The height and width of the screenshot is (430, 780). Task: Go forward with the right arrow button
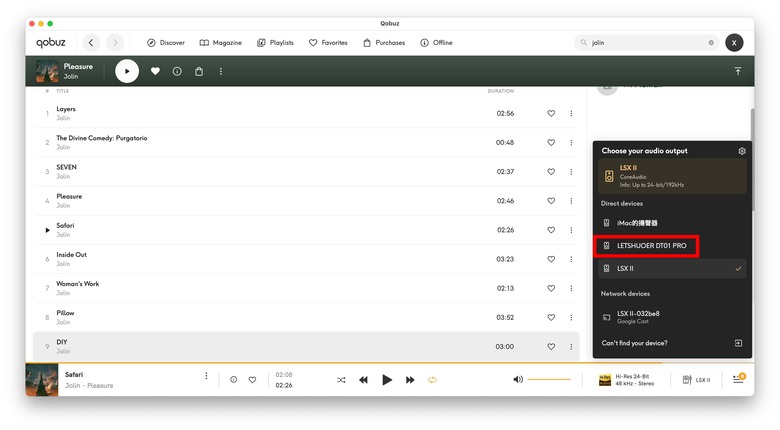pyautogui.click(x=115, y=43)
